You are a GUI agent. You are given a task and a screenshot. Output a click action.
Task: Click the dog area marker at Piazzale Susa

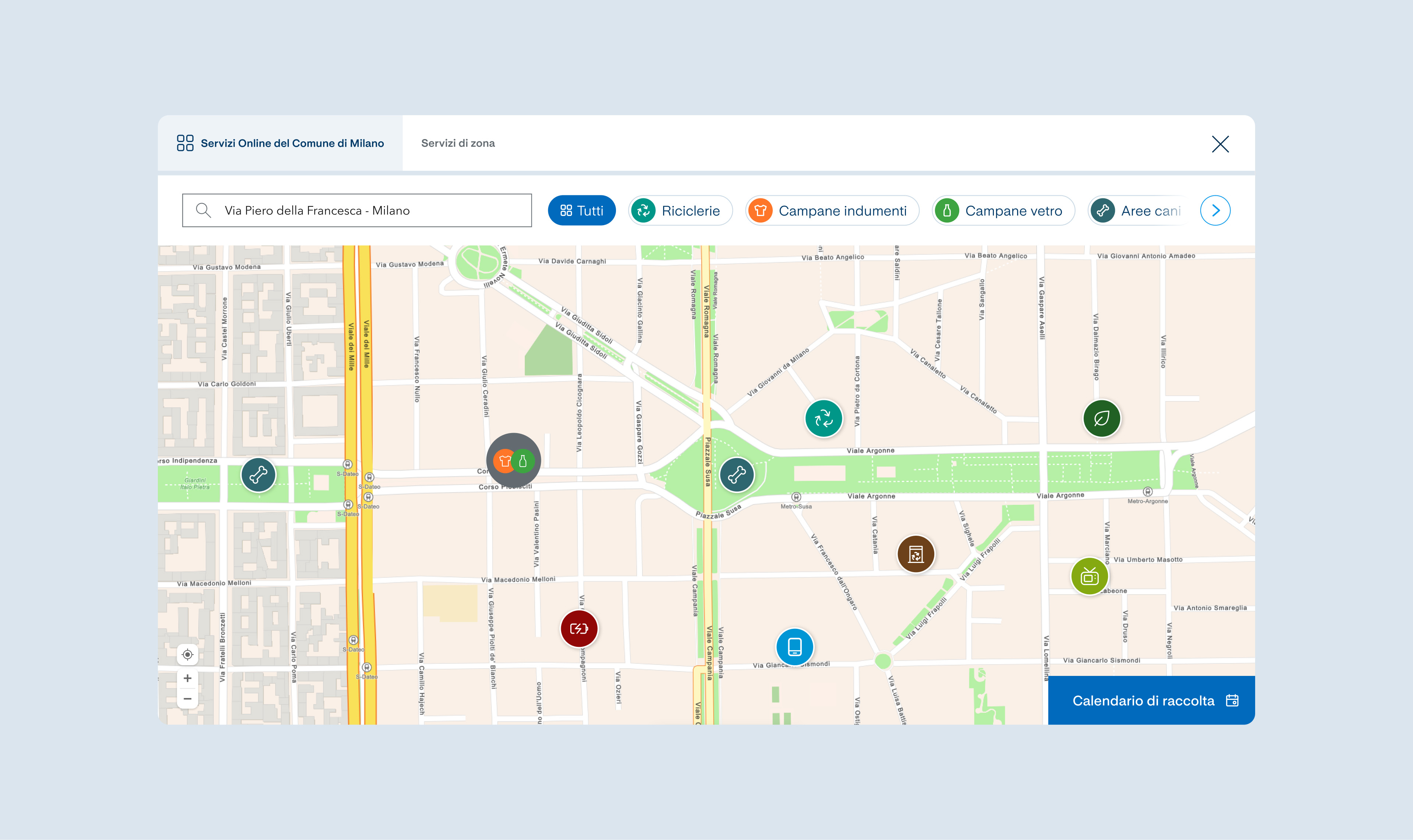[x=737, y=474]
